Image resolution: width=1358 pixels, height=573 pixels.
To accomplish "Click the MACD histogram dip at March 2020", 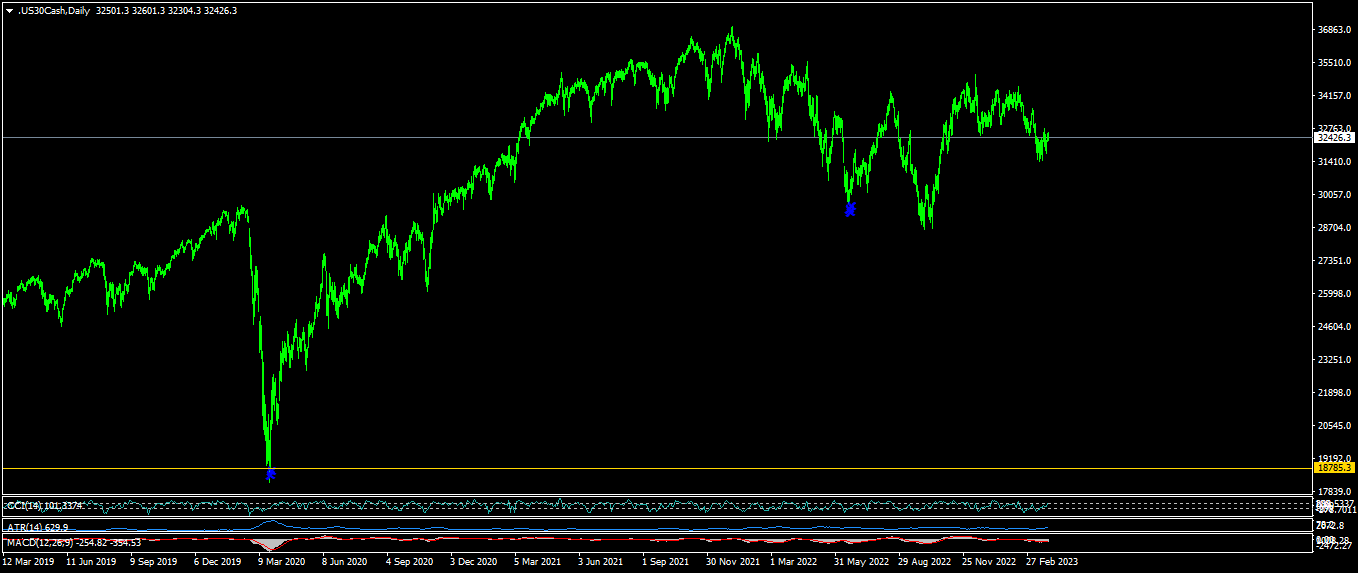I will 269,545.
